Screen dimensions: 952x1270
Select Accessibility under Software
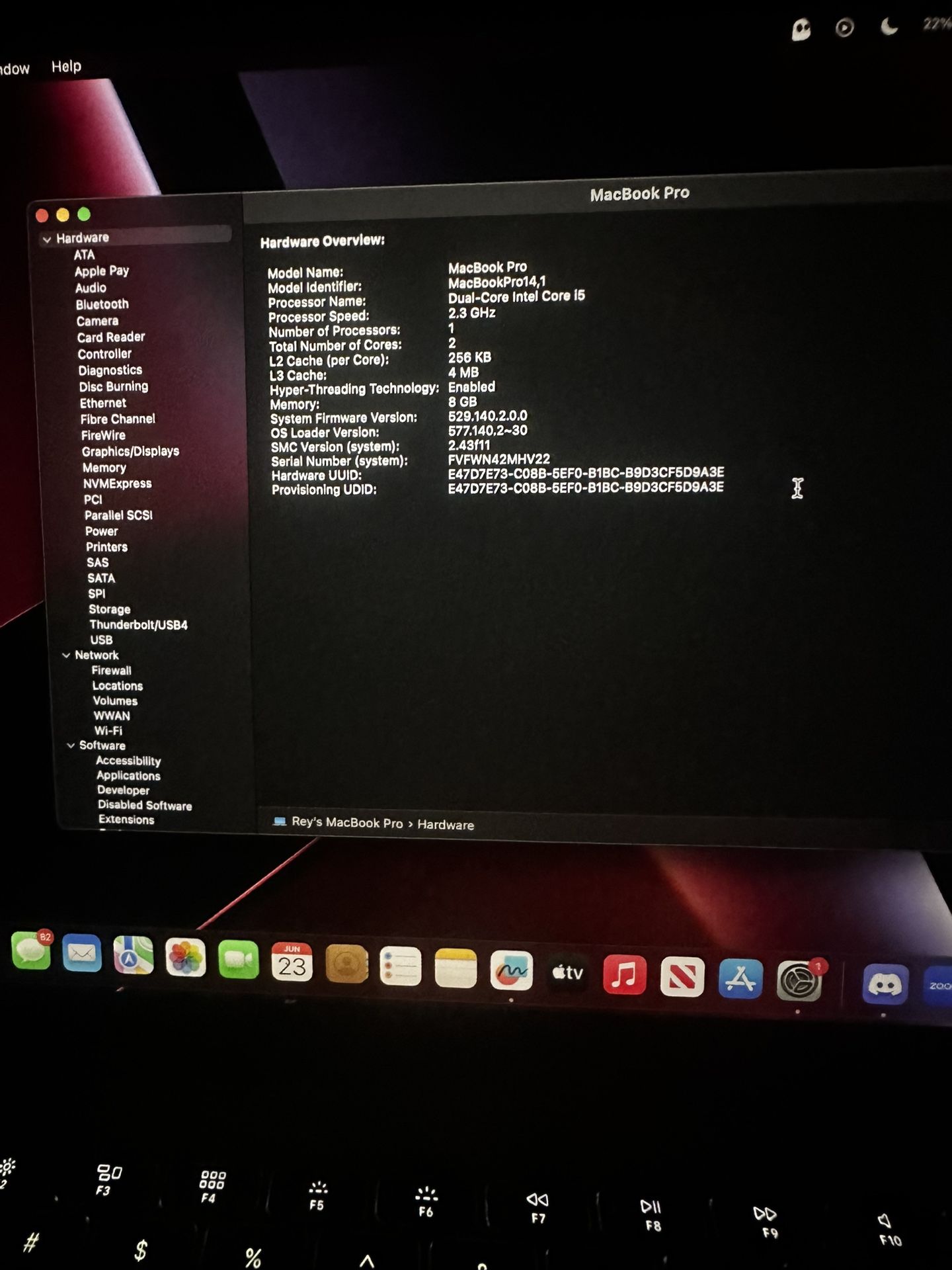128,761
